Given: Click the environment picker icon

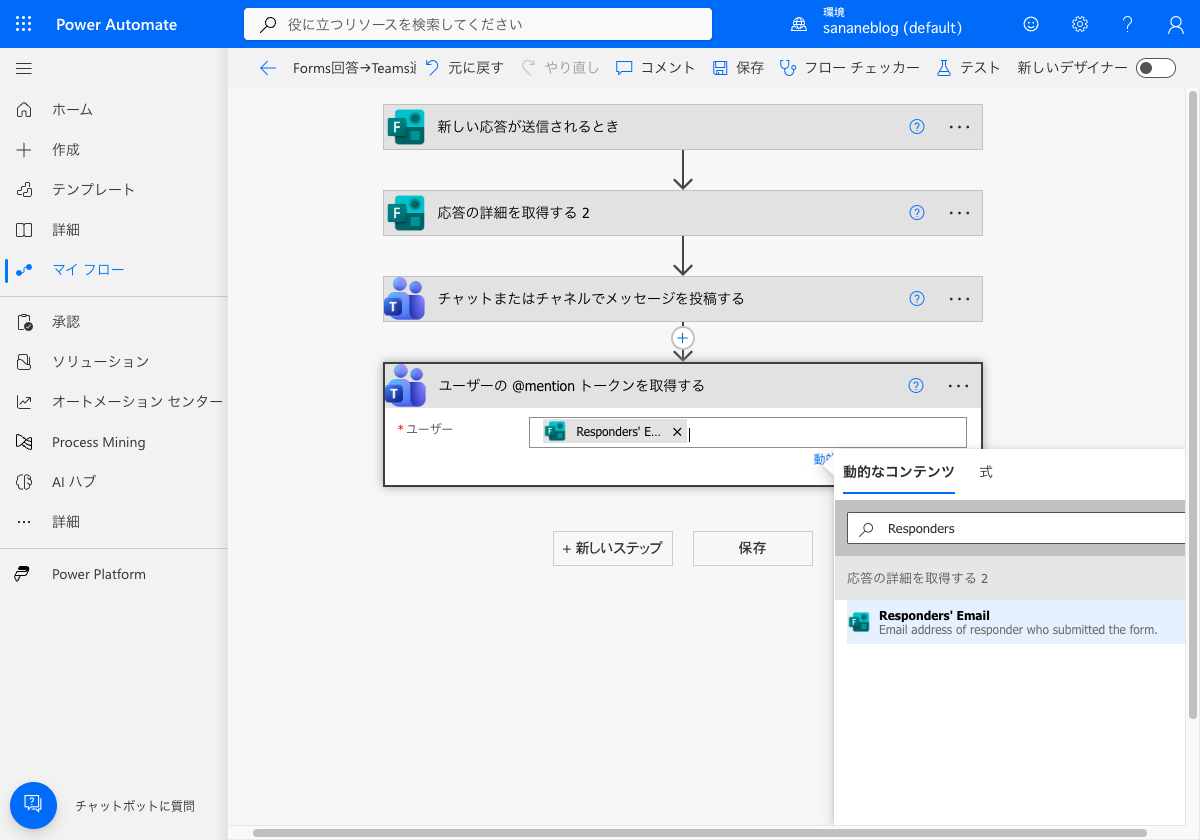Looking at the screenshot, I should coord(799,24).
